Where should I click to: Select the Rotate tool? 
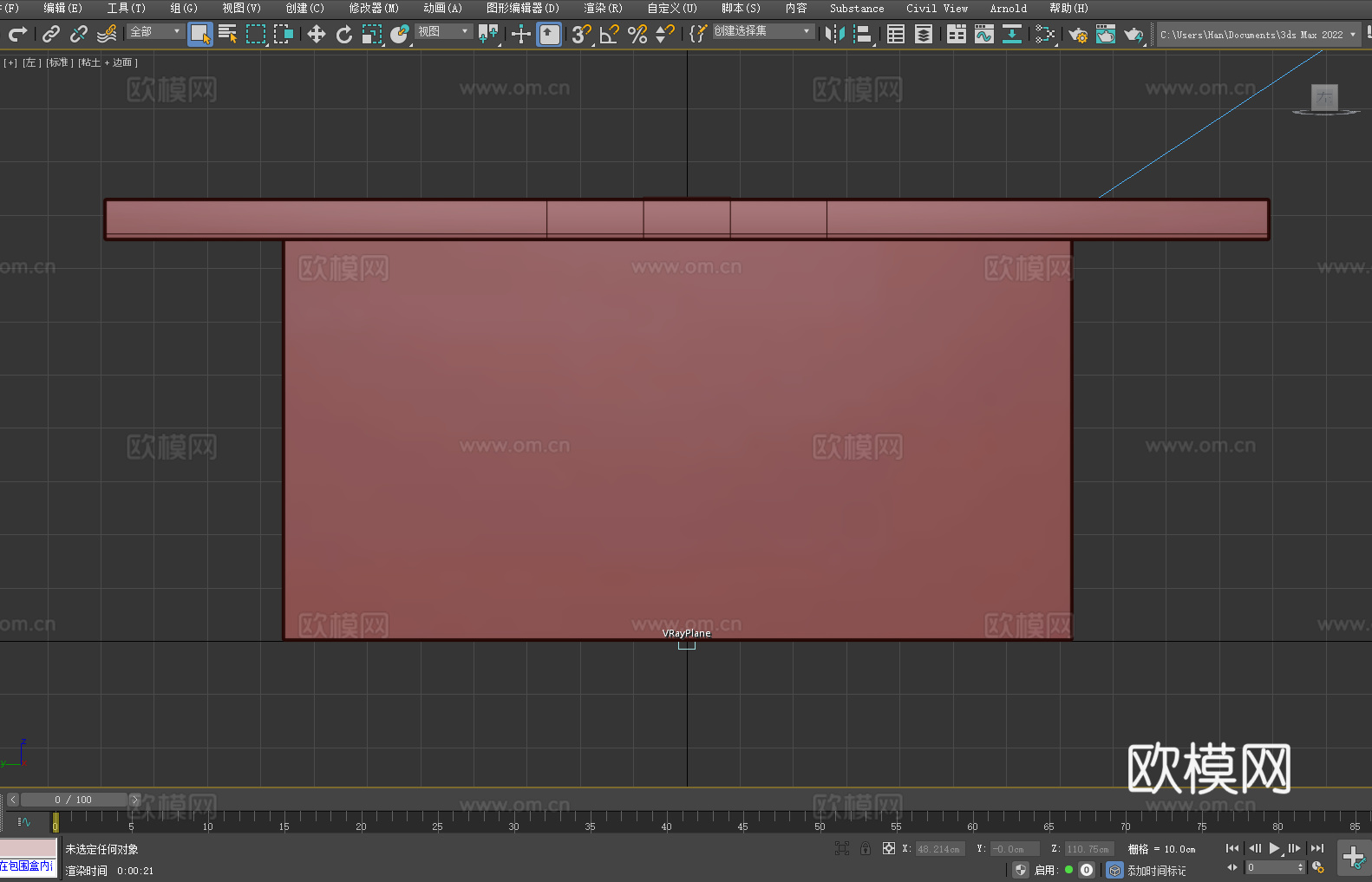(x=344, y=34)
